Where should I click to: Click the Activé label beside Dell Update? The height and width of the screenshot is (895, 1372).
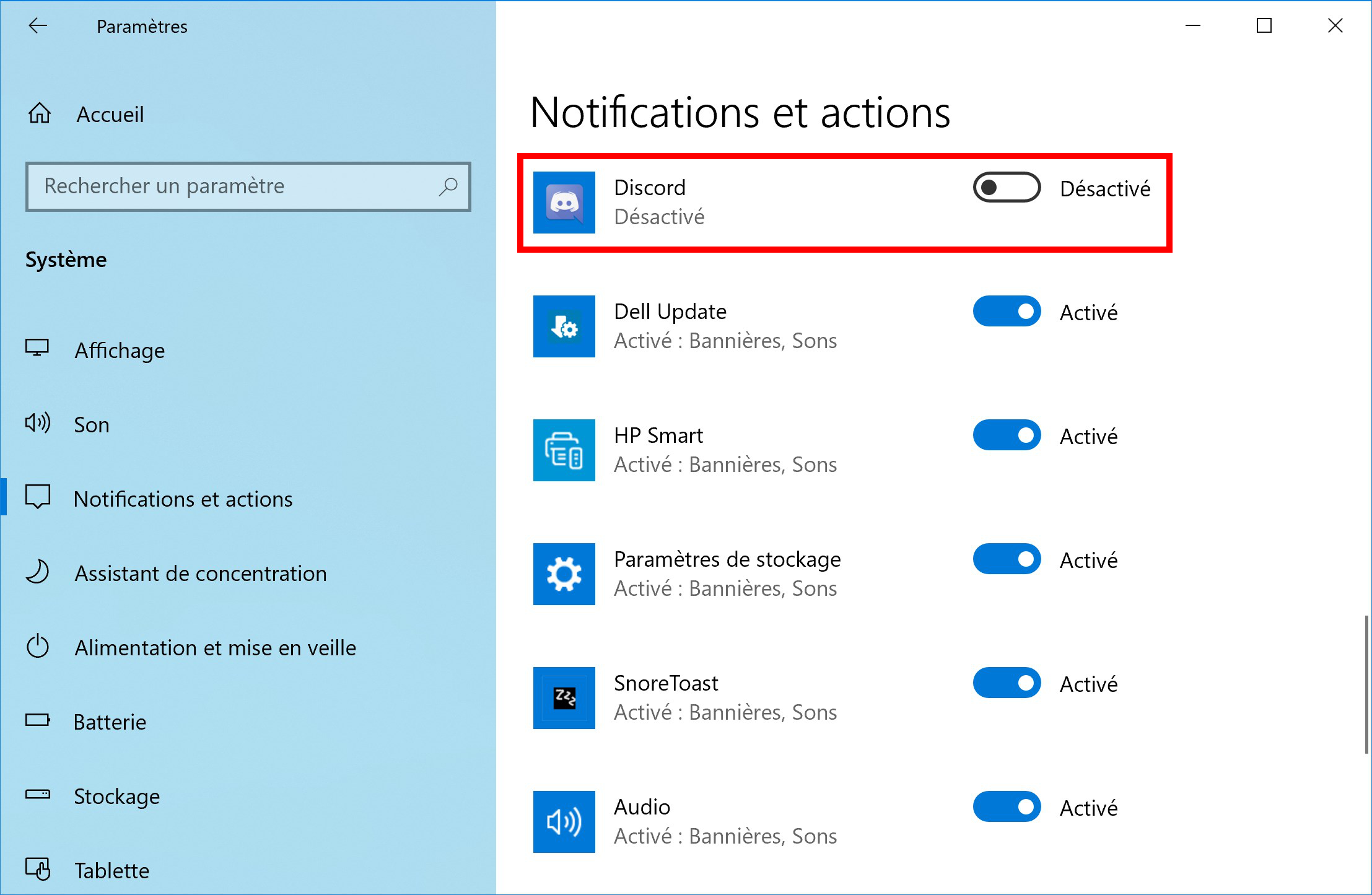tap(1088, 313)
